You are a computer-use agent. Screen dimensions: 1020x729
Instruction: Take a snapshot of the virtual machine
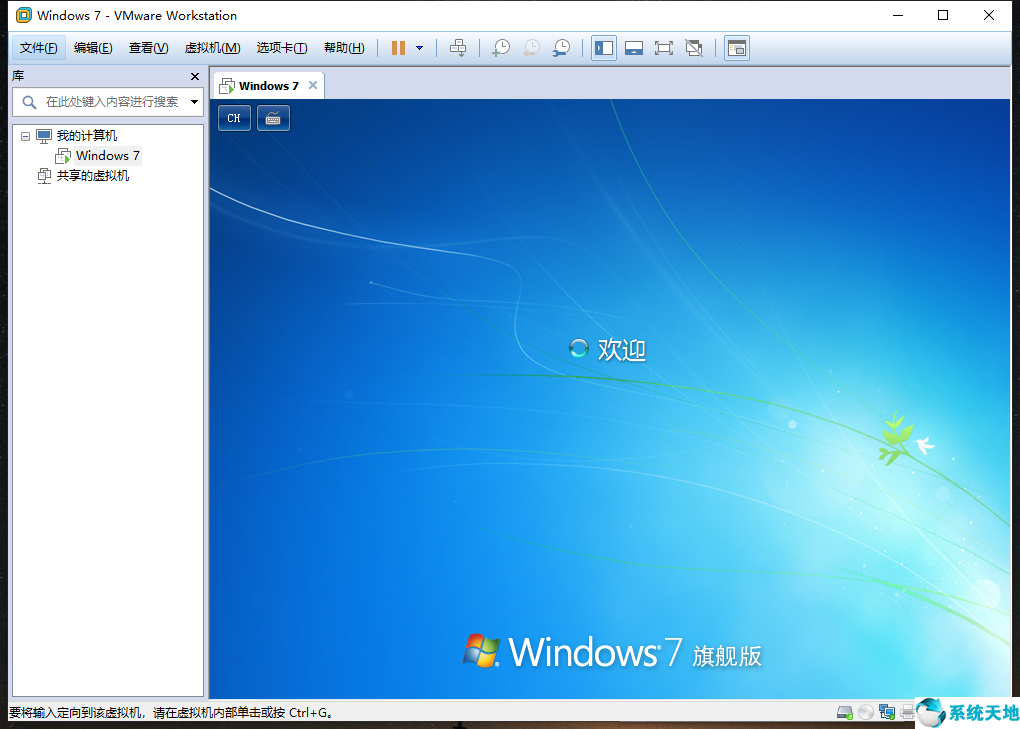click(x=500, y=47)
